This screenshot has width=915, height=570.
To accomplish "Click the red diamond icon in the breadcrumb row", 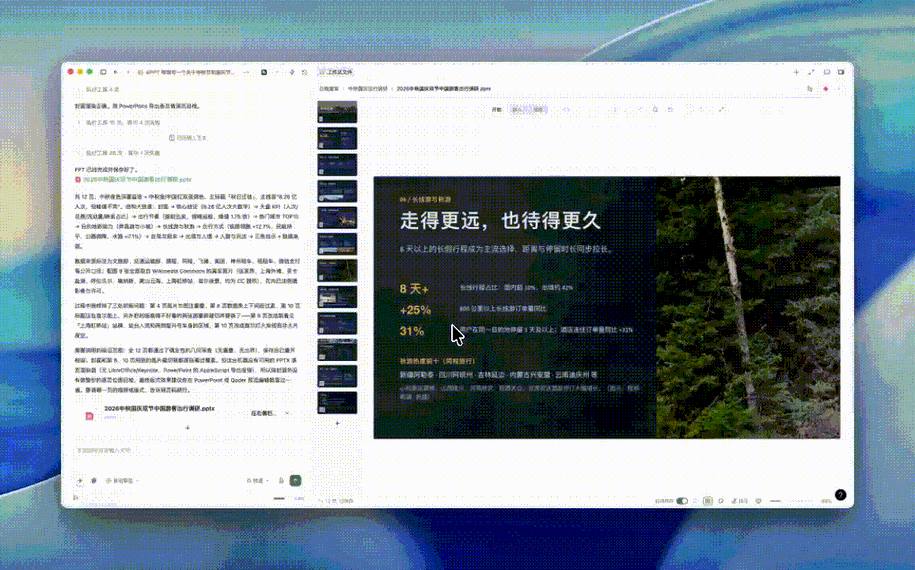I will tap(825, 89).
